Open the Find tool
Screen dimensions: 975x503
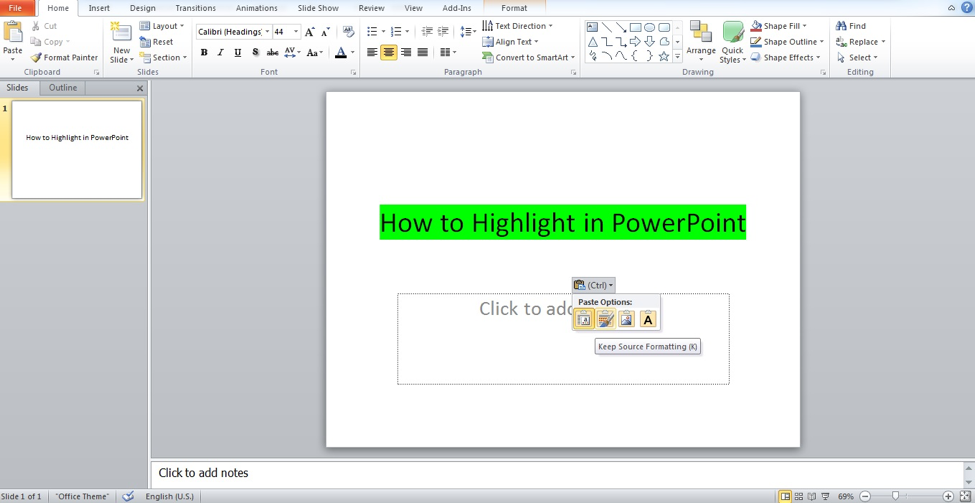tap(851, 26)
